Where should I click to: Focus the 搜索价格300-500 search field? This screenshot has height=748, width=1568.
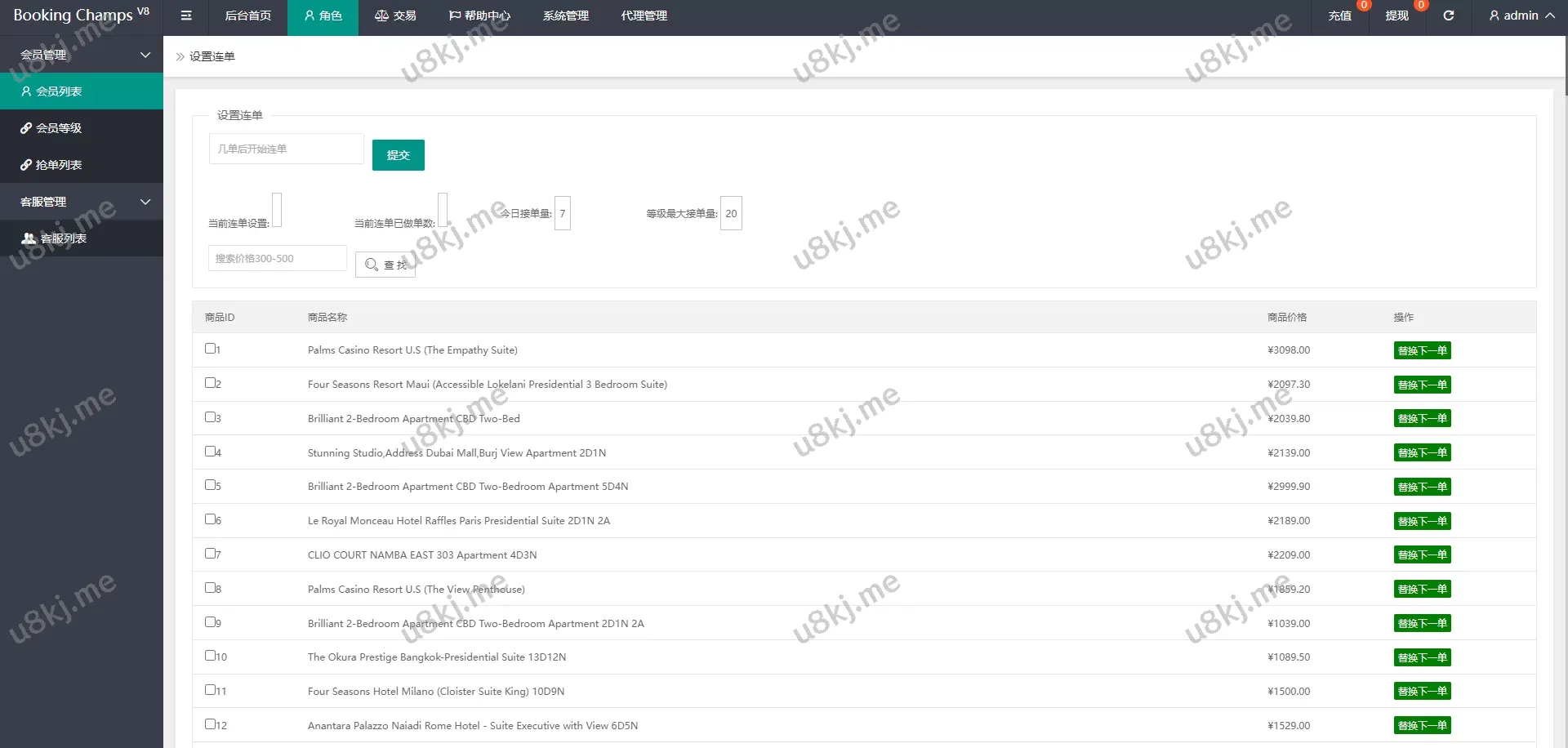(278, 258)
